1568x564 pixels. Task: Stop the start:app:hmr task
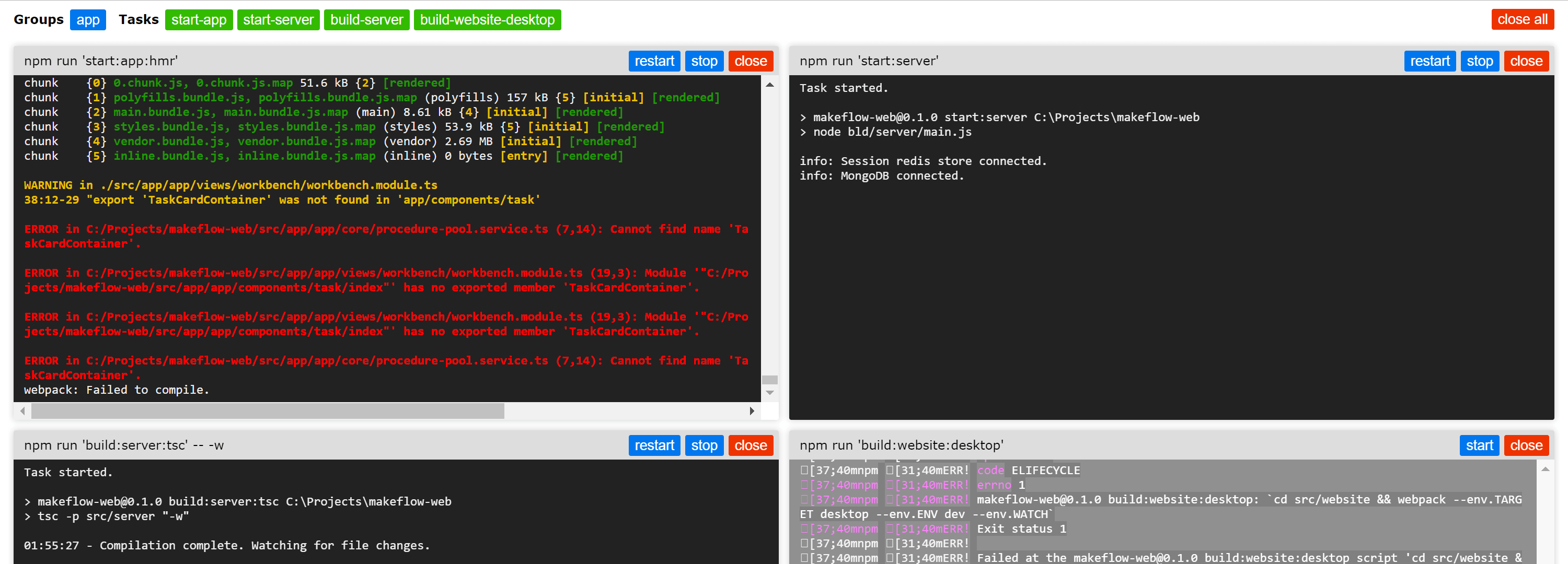pos(704,61)
